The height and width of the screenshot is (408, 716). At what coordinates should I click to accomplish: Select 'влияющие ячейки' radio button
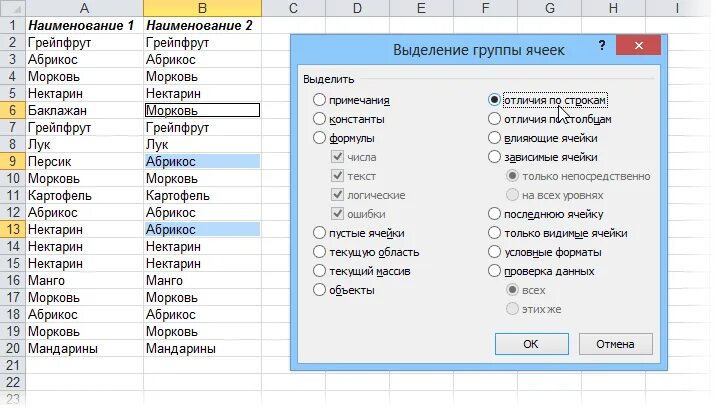point(494,138)
